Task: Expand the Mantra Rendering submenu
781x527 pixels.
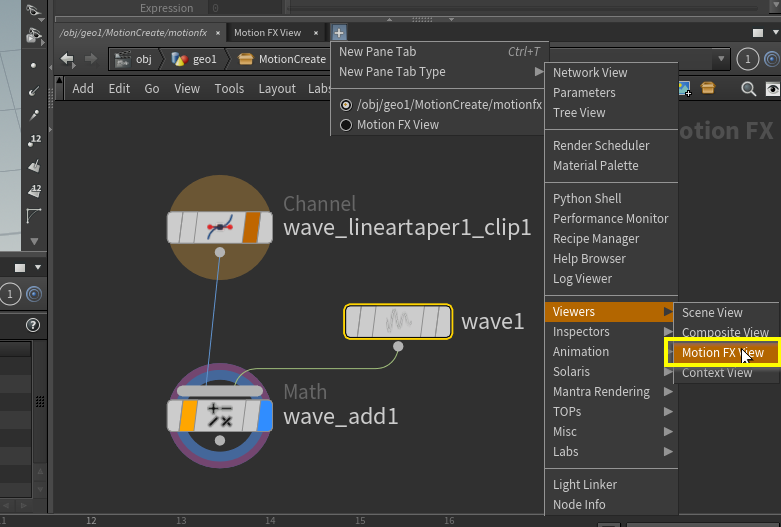Action: point(611,392)
